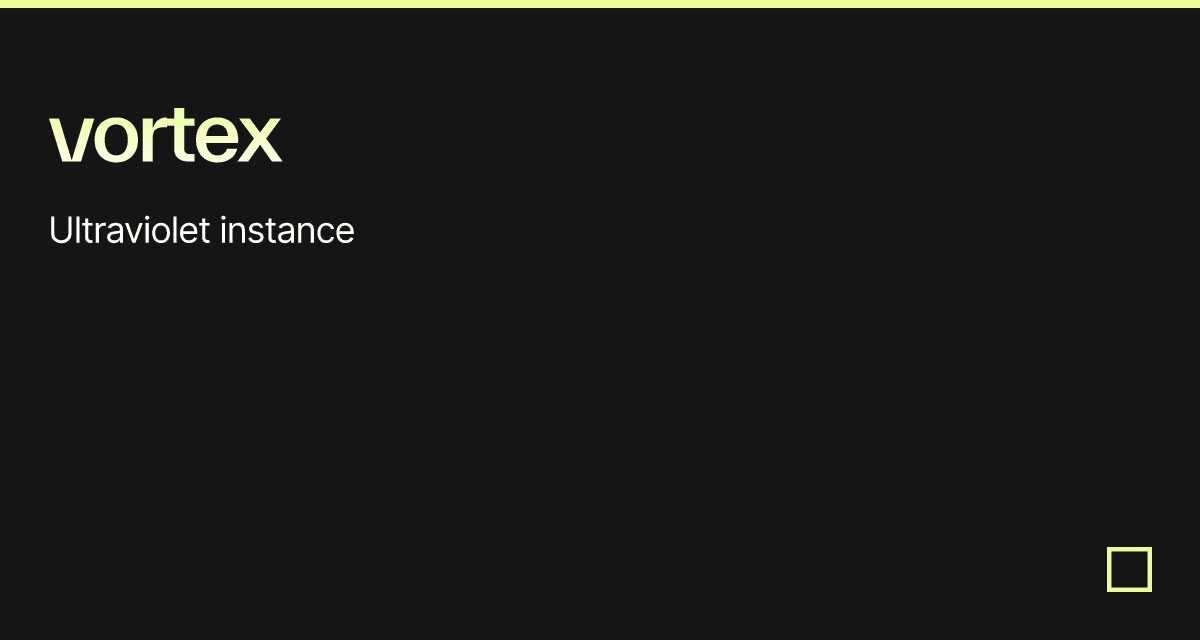The height and width of the screenshot is (640, 1200).
Task: Click the left edge of square icon
Action: 1110,569
